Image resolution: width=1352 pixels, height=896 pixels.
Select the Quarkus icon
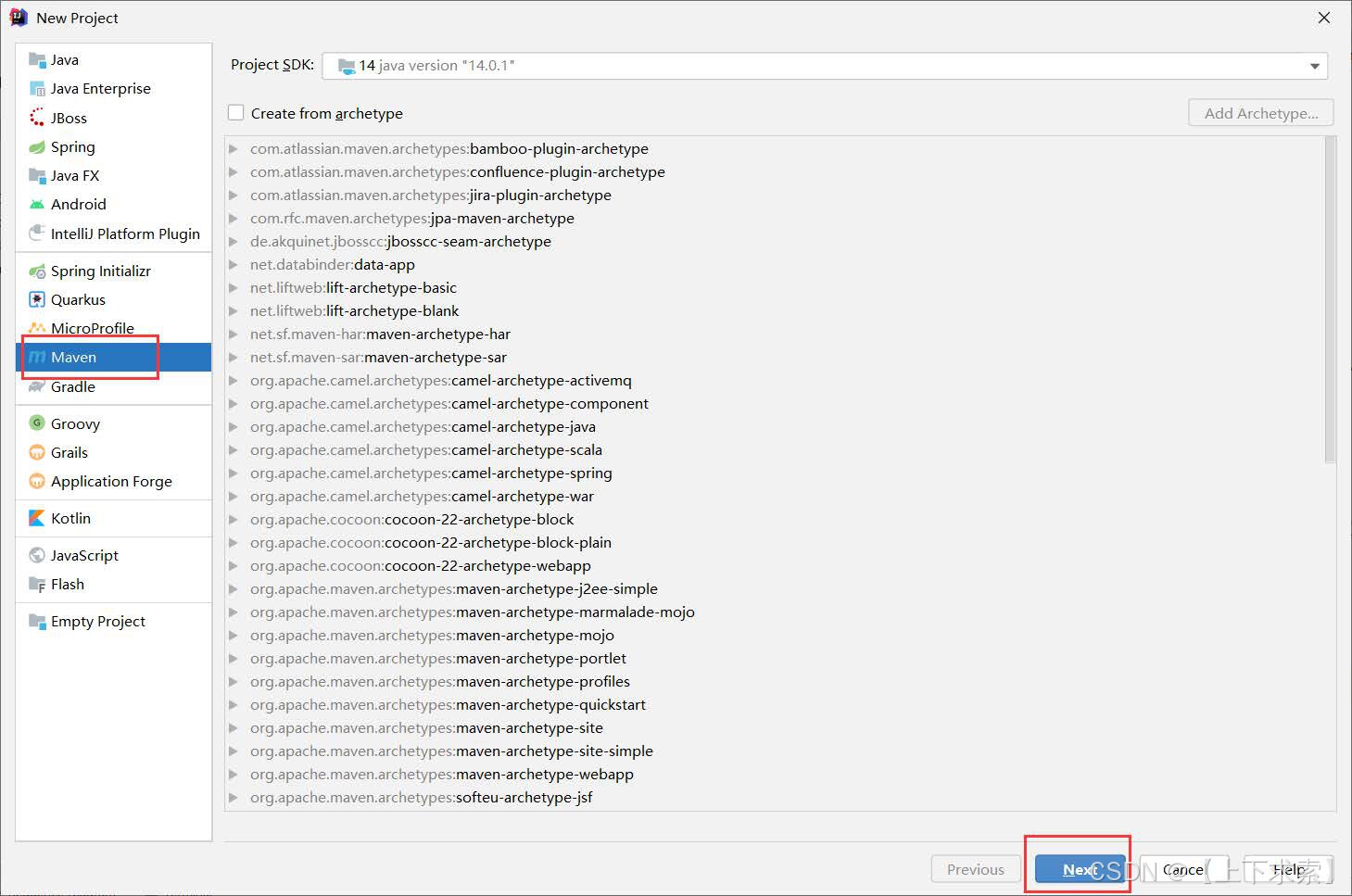(x=37, y=300)
